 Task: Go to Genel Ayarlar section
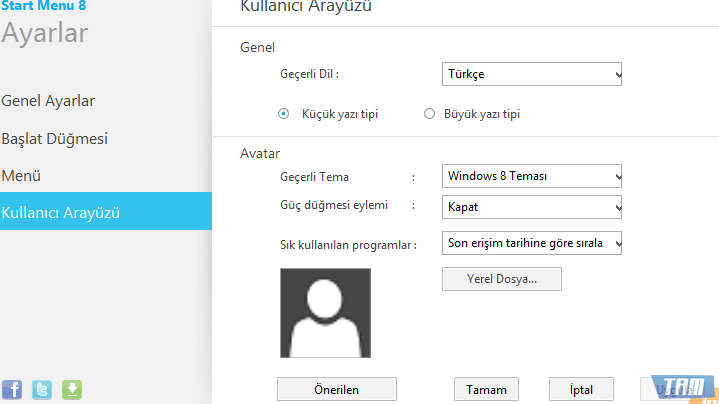pos(48,101)
